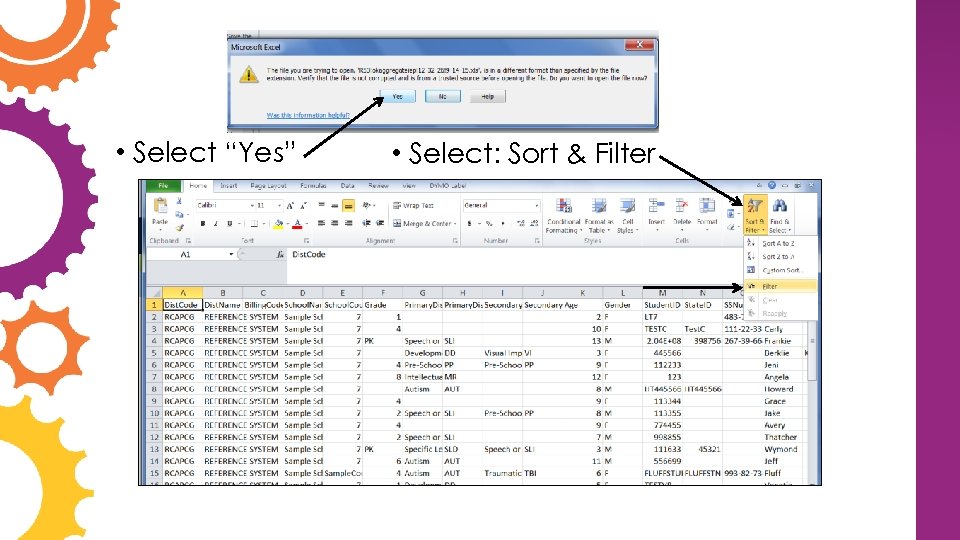The width and height of the screenshot is (960, 540).
Task: Choose Custom Sort menu item
Action: [x=781, y=270]
